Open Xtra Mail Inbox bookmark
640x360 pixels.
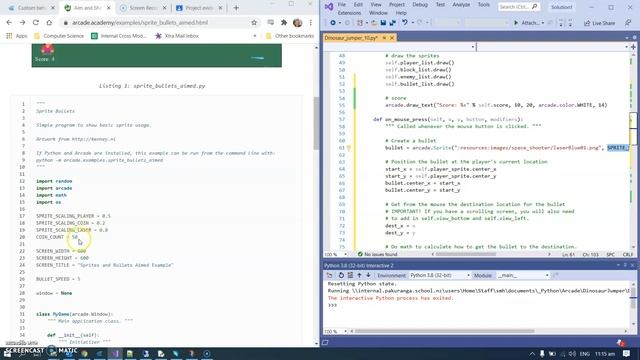tap(177, 36)
